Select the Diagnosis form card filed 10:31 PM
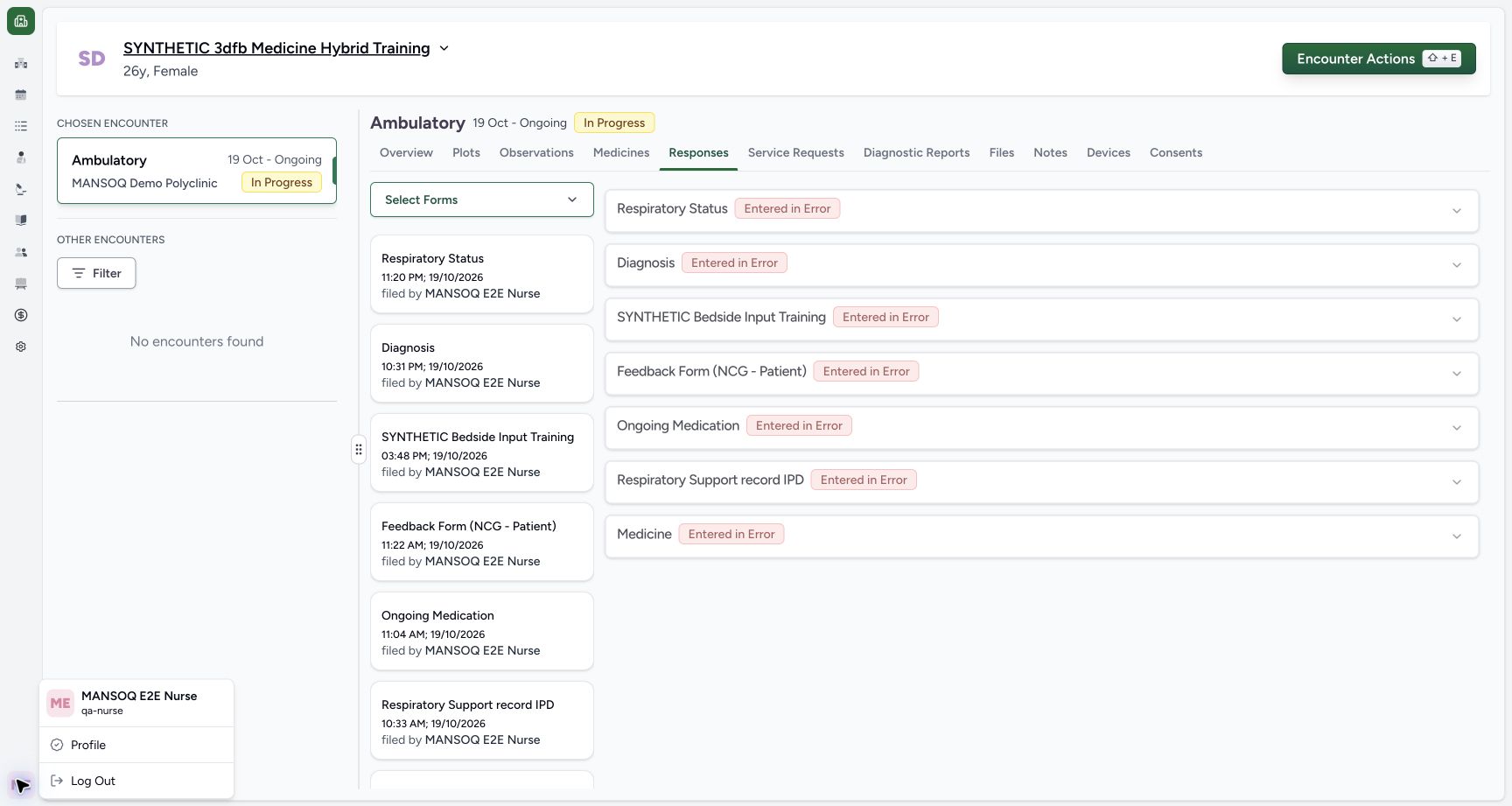The width and height of the screenshot is (1512, 806). click(x=482, y=363)
